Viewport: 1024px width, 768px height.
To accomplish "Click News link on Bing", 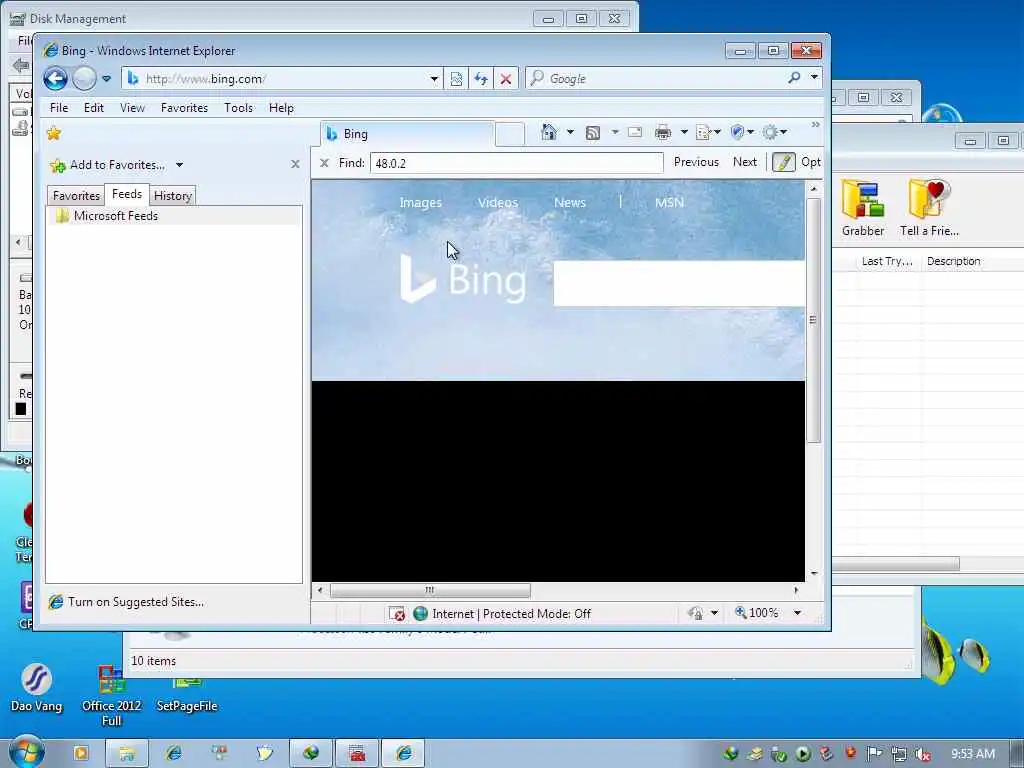I will [x=569, y=203].
